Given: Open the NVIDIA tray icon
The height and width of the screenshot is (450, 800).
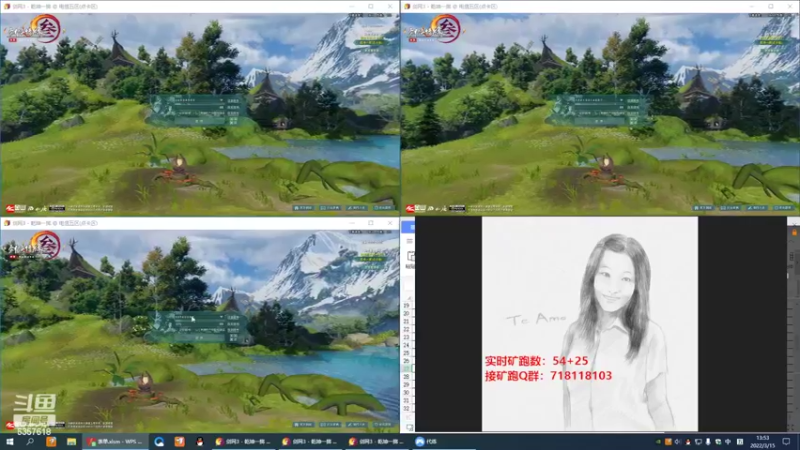Looking at the screenshot, I should [658, 442].
